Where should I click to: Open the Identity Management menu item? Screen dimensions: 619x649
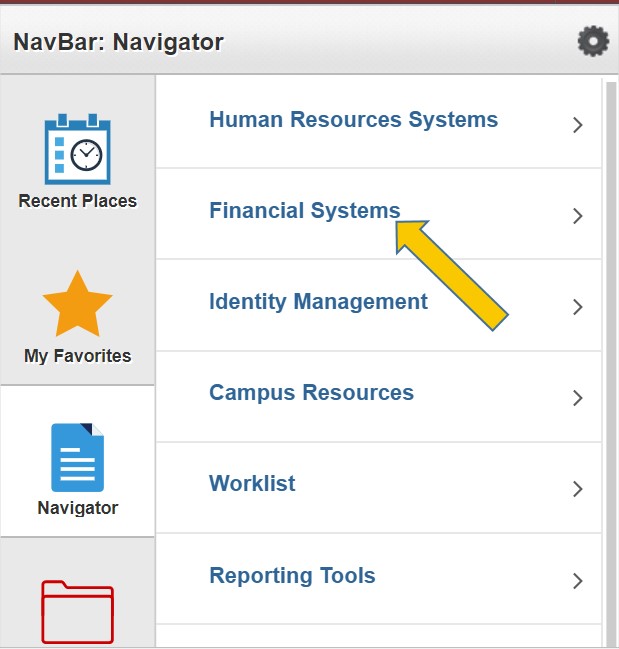point(378,305)
